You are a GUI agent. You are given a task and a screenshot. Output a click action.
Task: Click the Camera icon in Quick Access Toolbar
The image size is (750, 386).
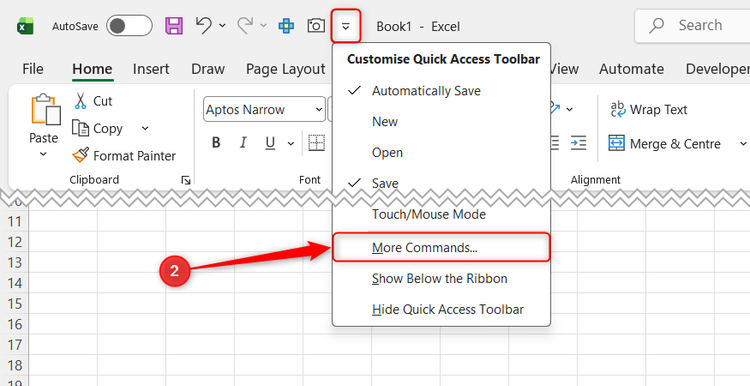[316, 25]
